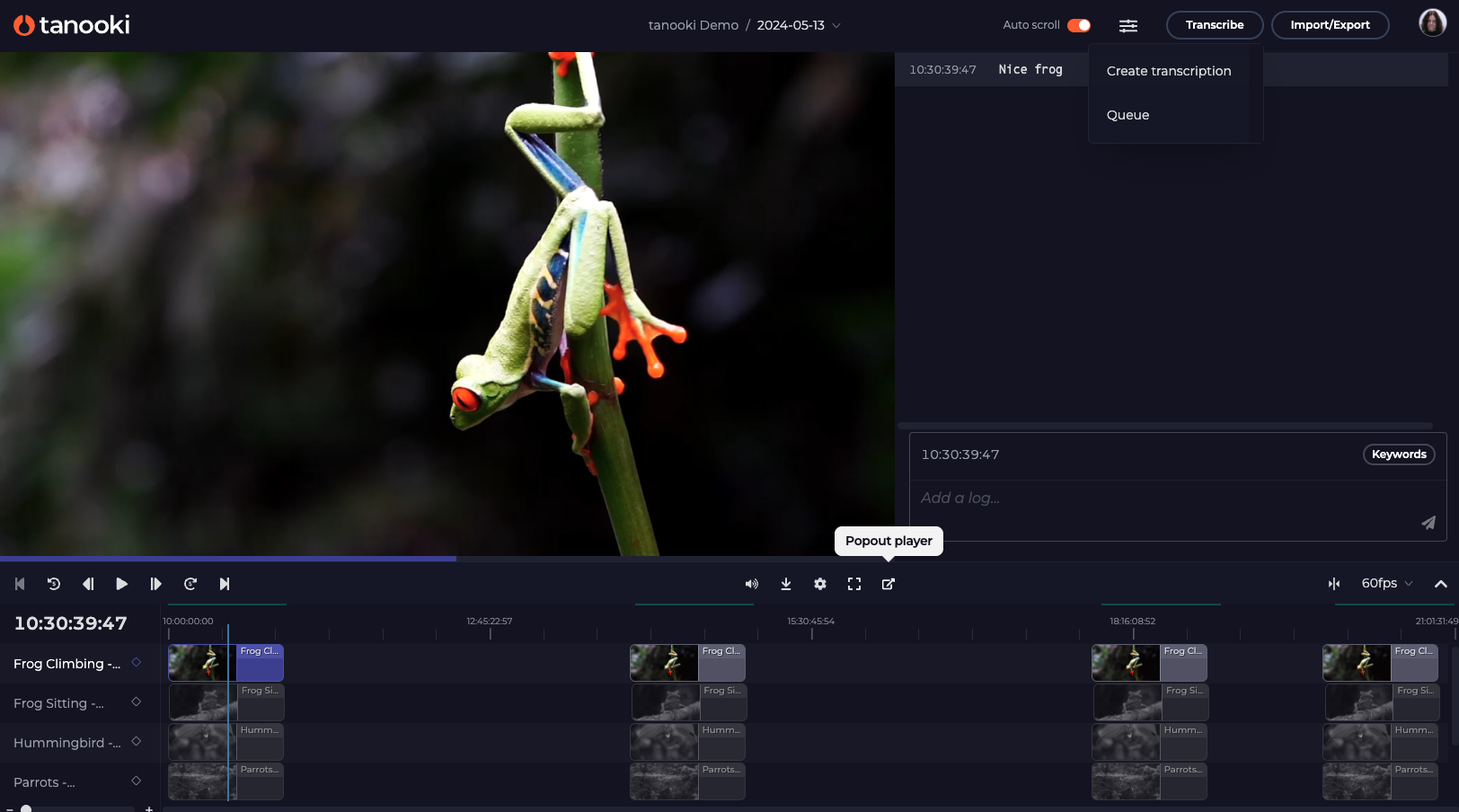The width and height of the screenshot is (1459, 812).
Task: Open the filter sliders icon
Action: click(1127, 25)
